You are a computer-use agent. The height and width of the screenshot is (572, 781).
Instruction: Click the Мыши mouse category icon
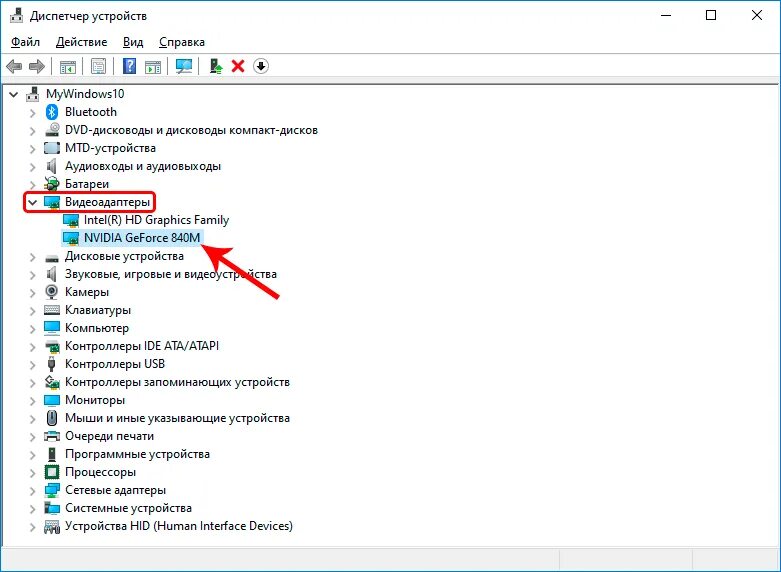(52, 418)
